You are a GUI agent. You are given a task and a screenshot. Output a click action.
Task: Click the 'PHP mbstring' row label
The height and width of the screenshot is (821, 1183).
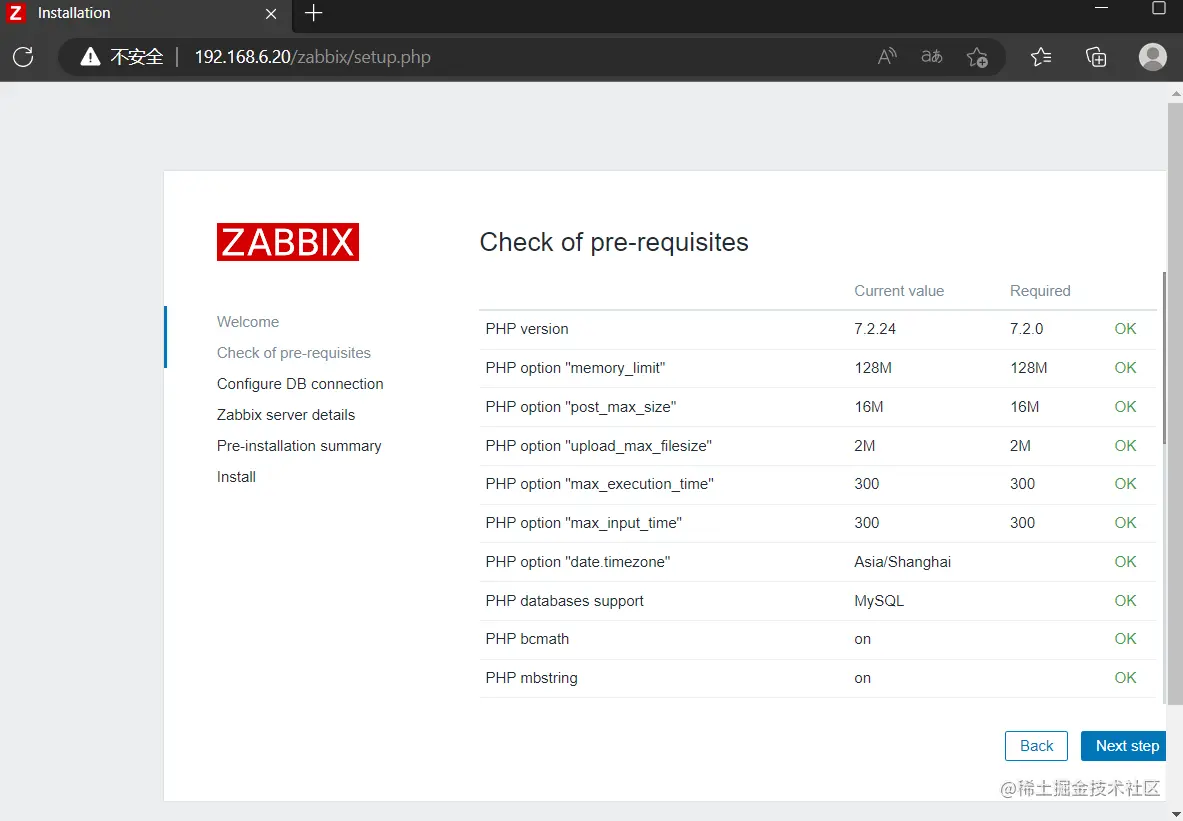point(531,678)
